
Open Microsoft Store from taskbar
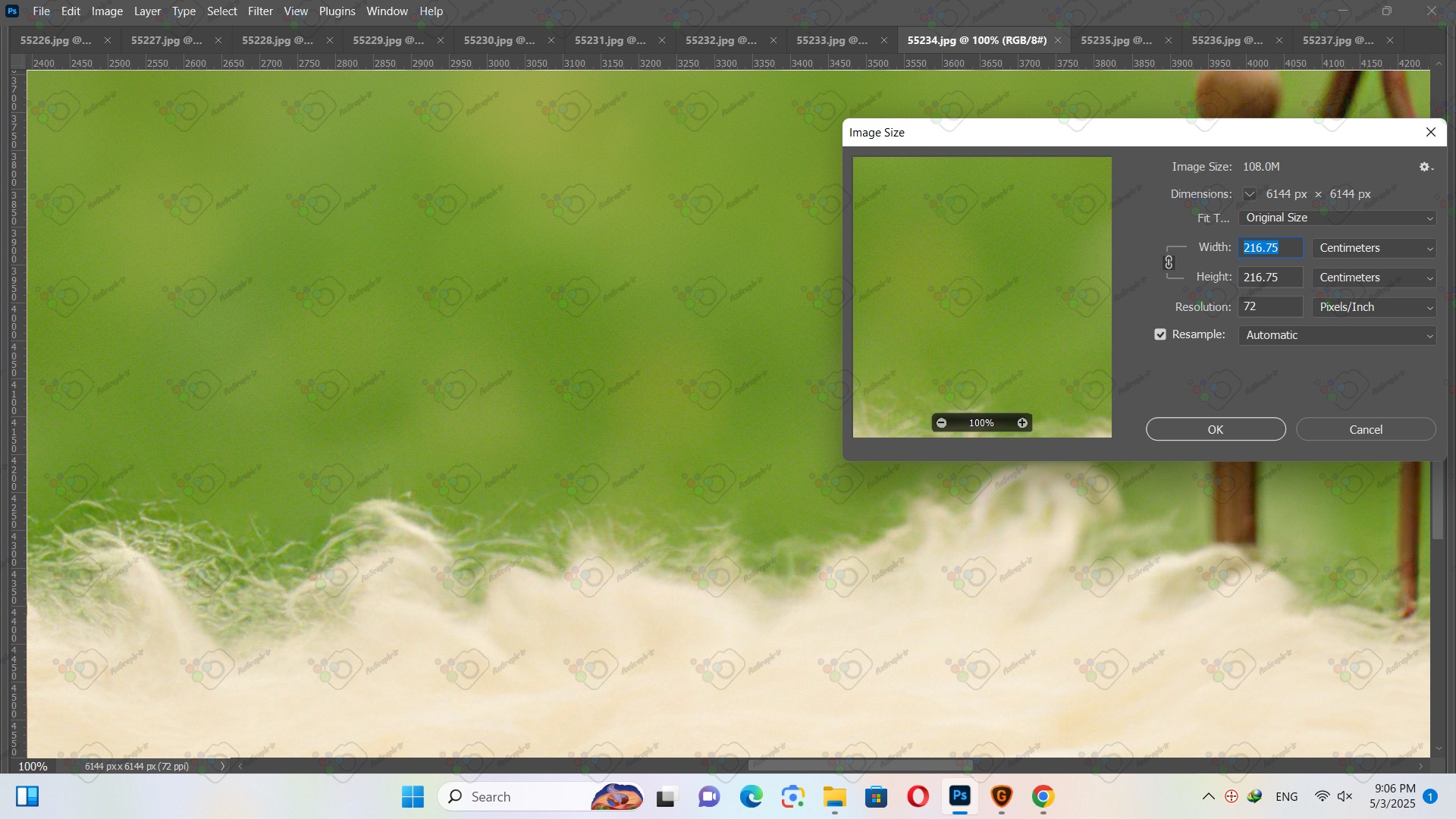877,797
